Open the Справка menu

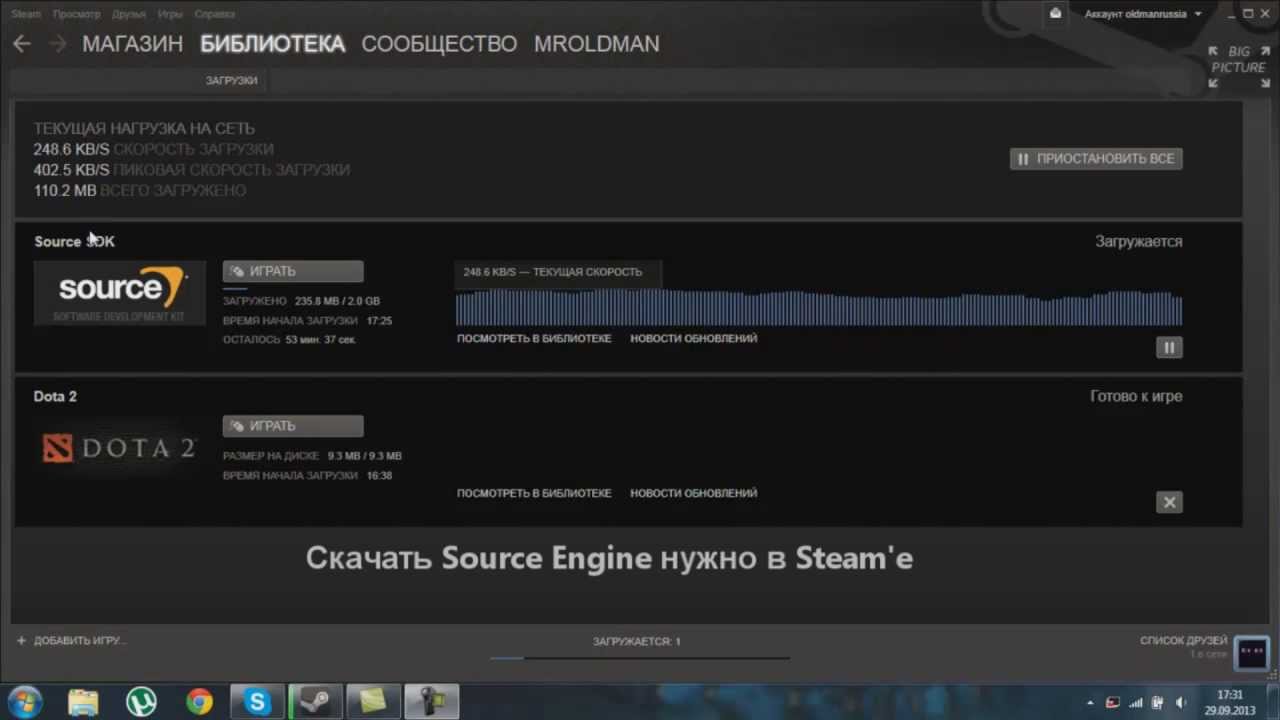(x=214, y=14)
